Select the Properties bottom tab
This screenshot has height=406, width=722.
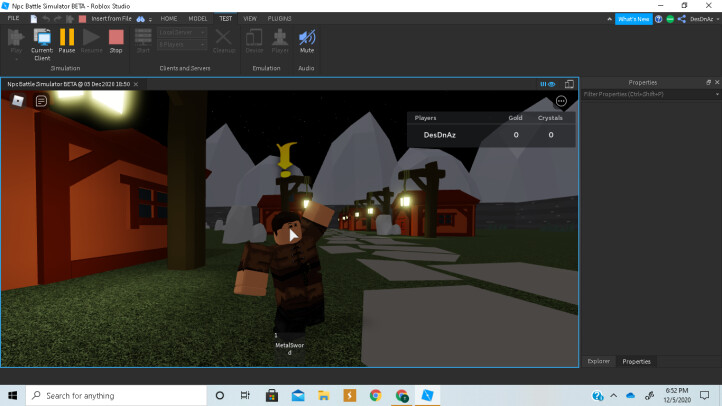click(636, 361)
